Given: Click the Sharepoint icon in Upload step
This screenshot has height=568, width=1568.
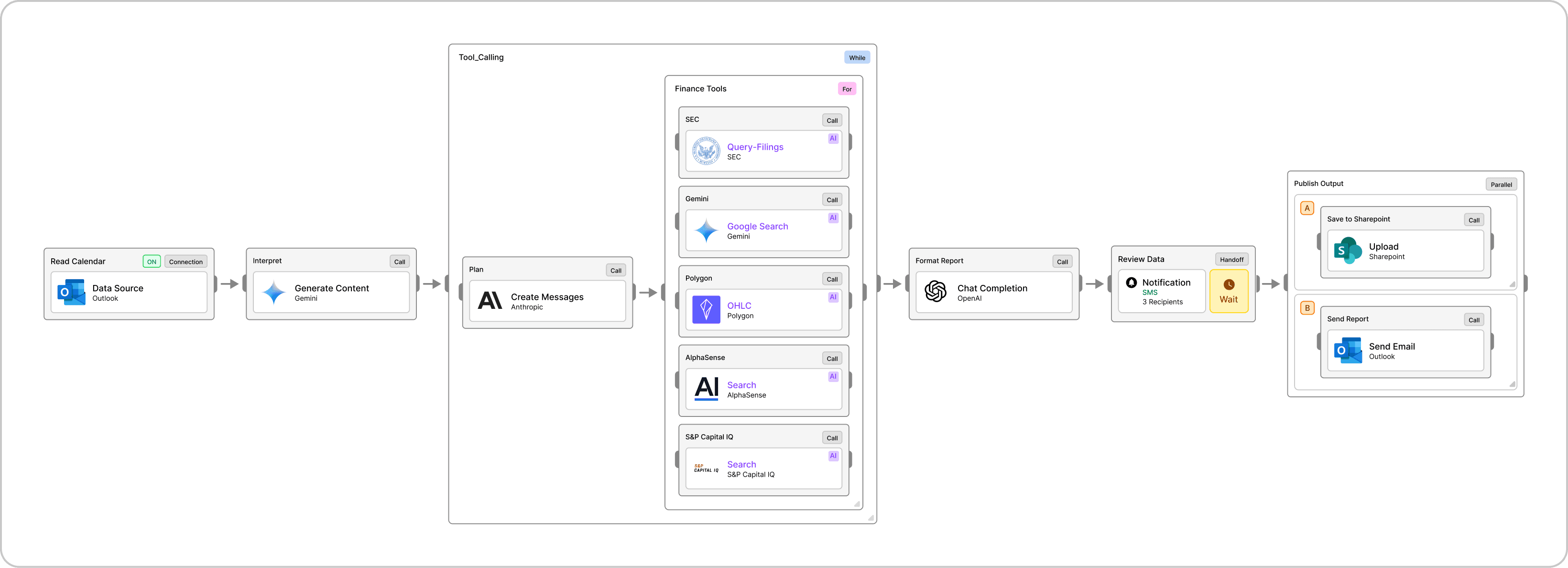Looking at the screenshot, I should click(x=1348, y=250).
